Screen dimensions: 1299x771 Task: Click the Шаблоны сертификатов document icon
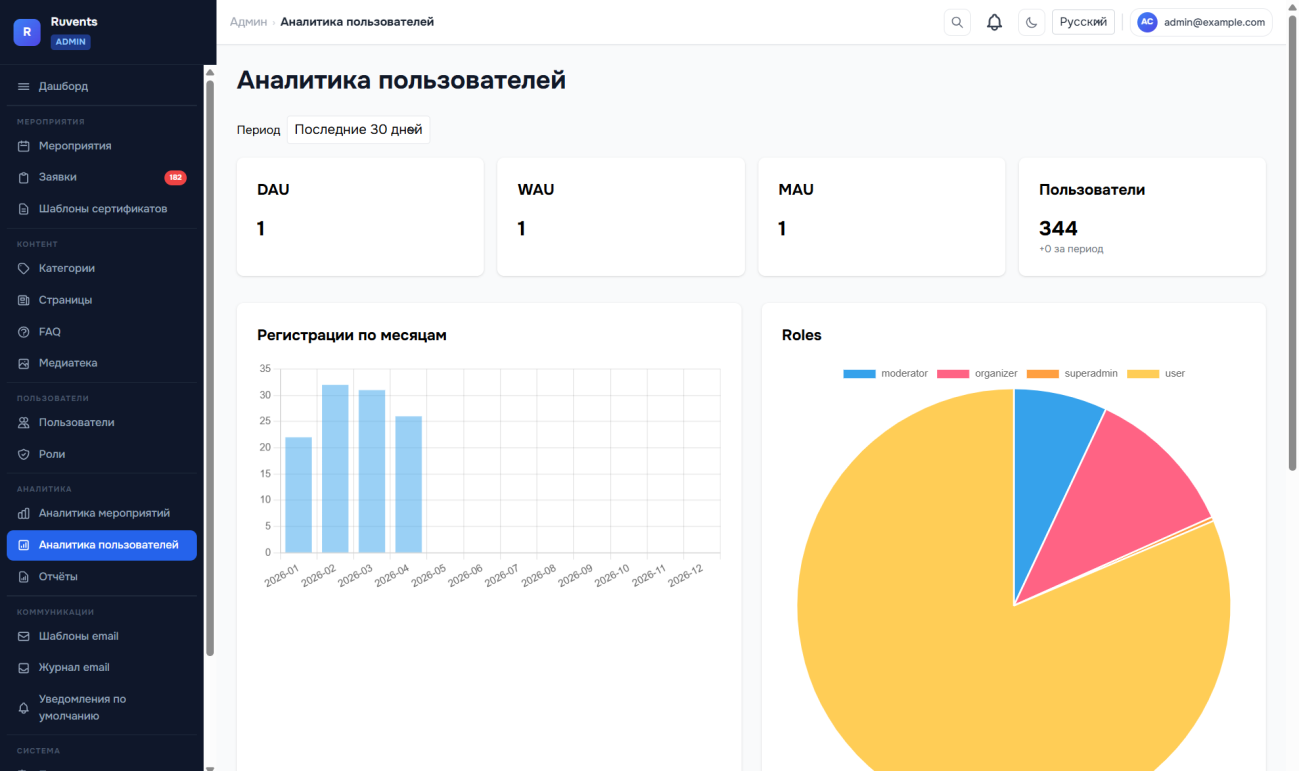(24, 209)
